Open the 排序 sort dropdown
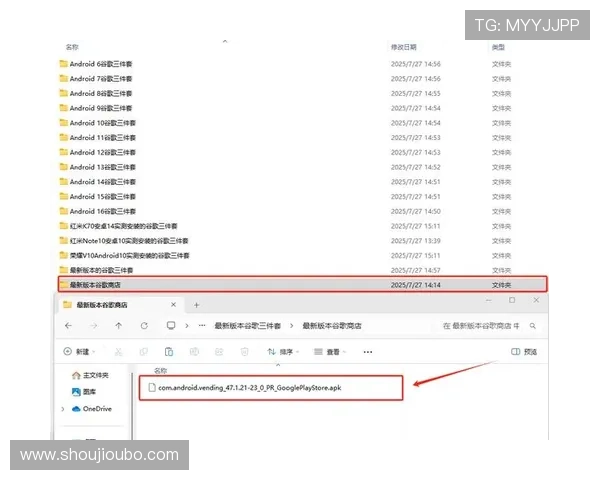 (x=283, y=352)
